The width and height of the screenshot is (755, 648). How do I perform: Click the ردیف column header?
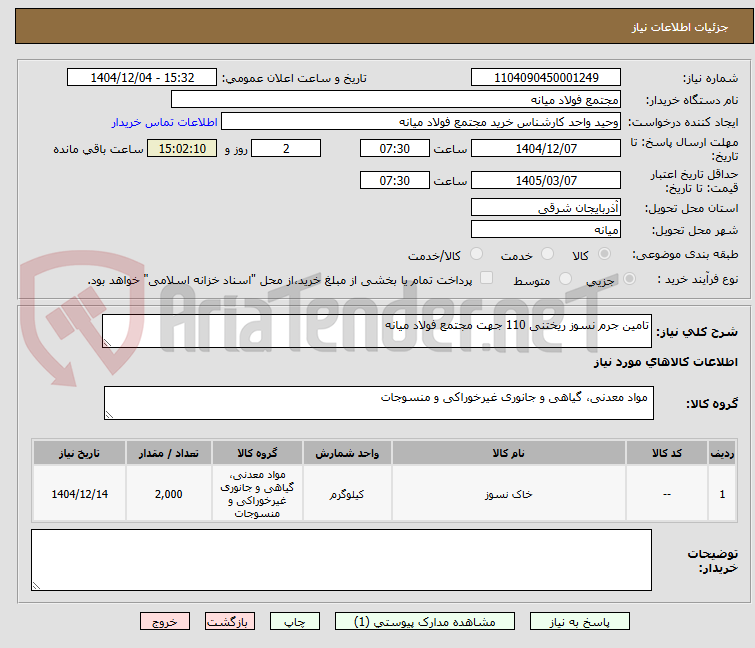point(722,453)
